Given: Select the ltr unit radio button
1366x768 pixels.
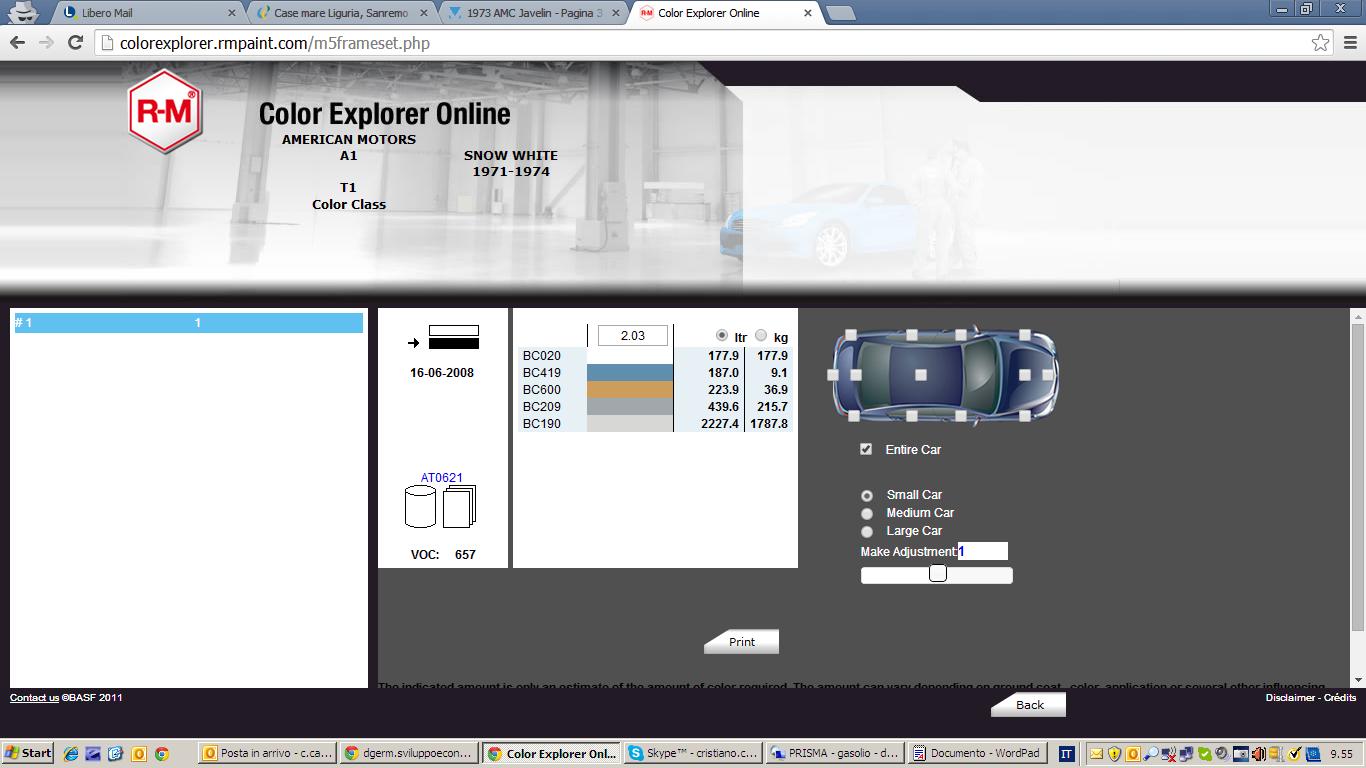Looking at the screenshot, I should click(x=722, y=335).
